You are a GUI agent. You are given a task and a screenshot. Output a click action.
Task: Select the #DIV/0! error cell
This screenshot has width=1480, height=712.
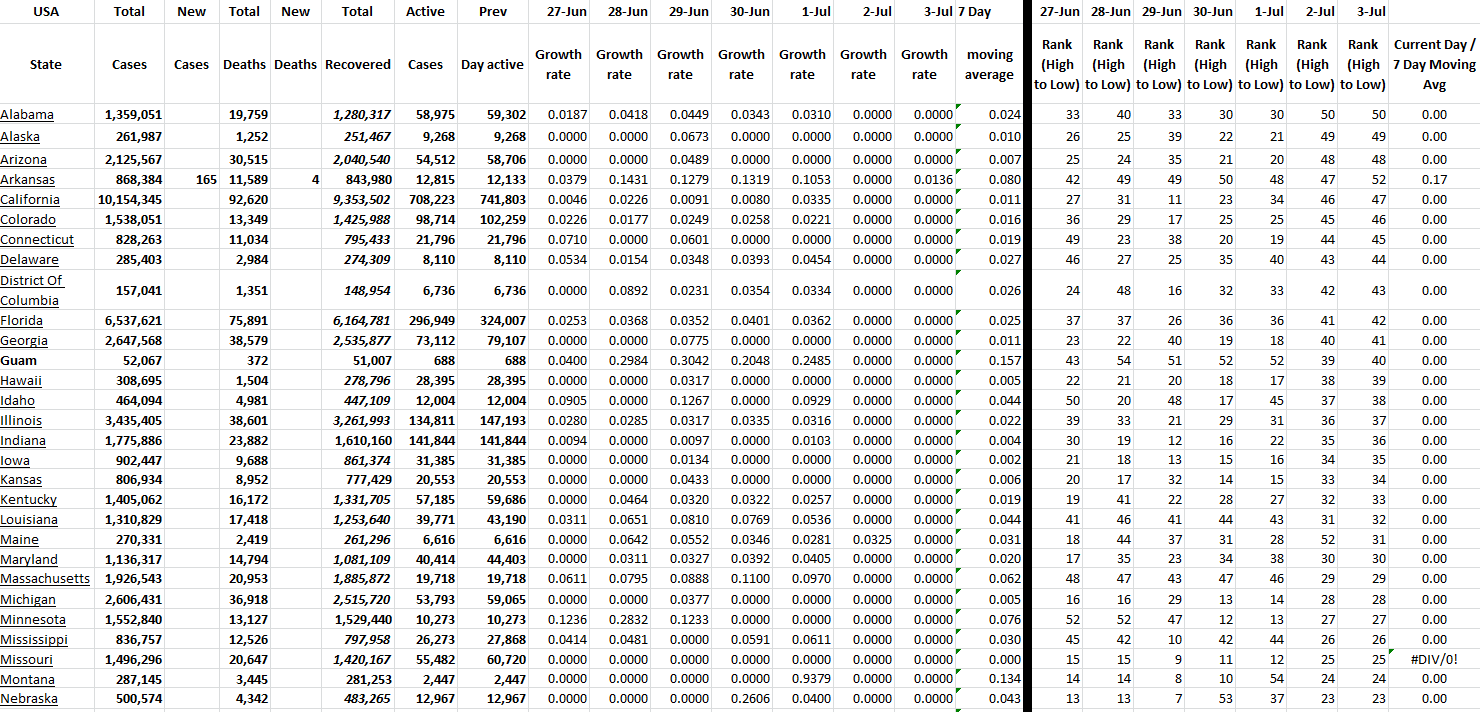1433,660
